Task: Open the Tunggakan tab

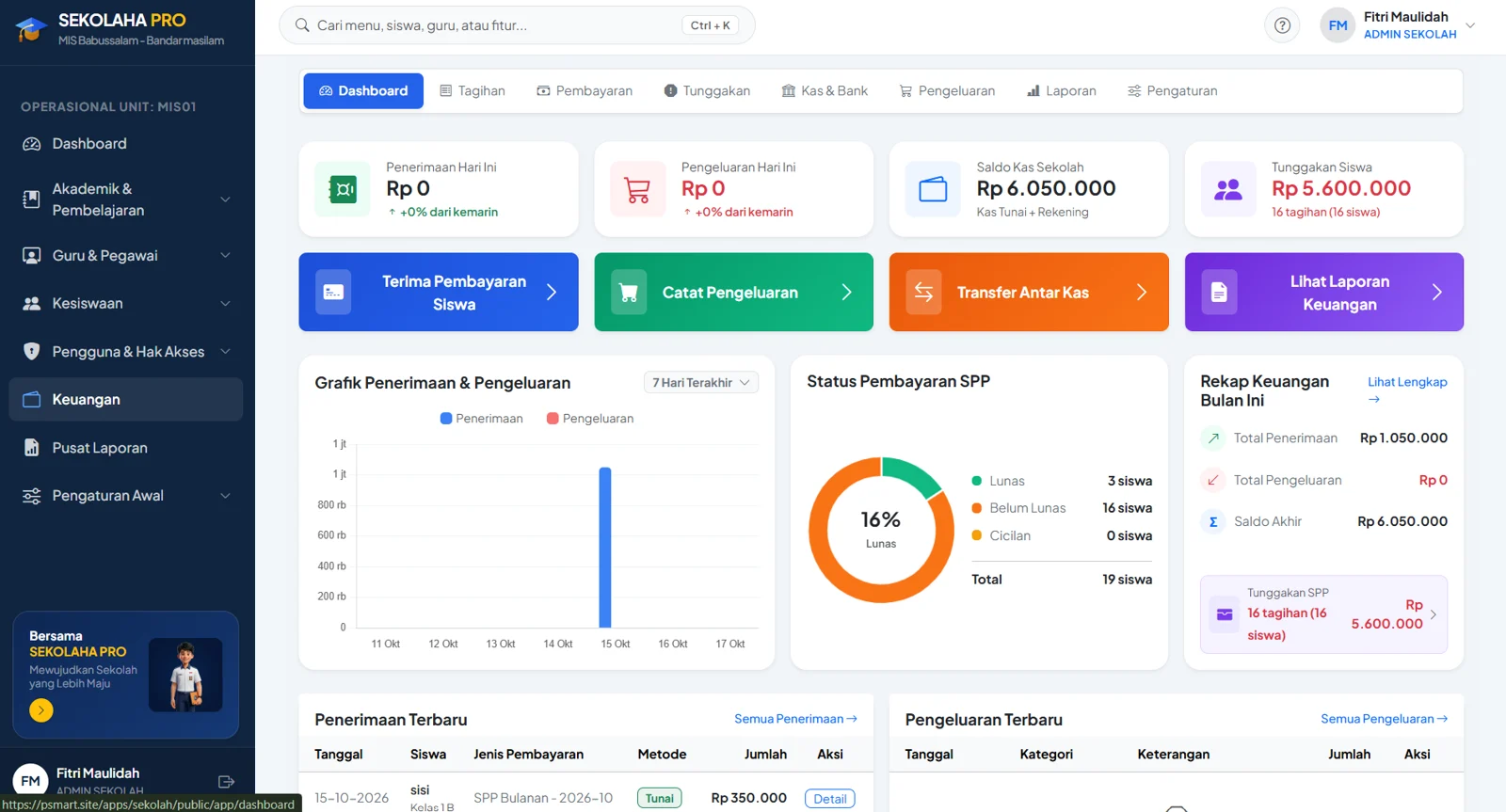Action: coord(707,91)
